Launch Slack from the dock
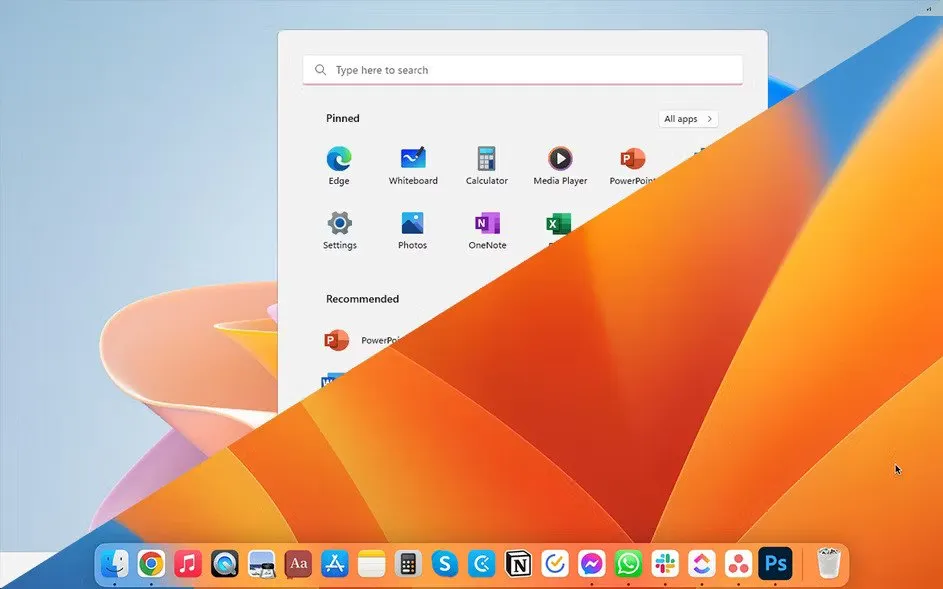The width and height of the screenshot is (943, 589). tap(665, 564)
